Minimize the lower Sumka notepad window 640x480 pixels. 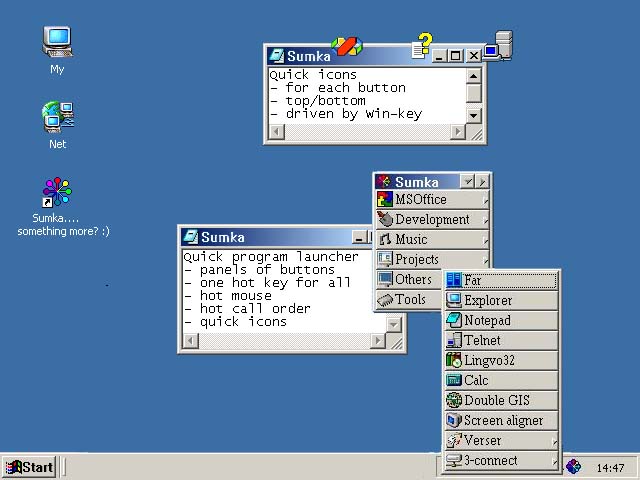(359, 237)
